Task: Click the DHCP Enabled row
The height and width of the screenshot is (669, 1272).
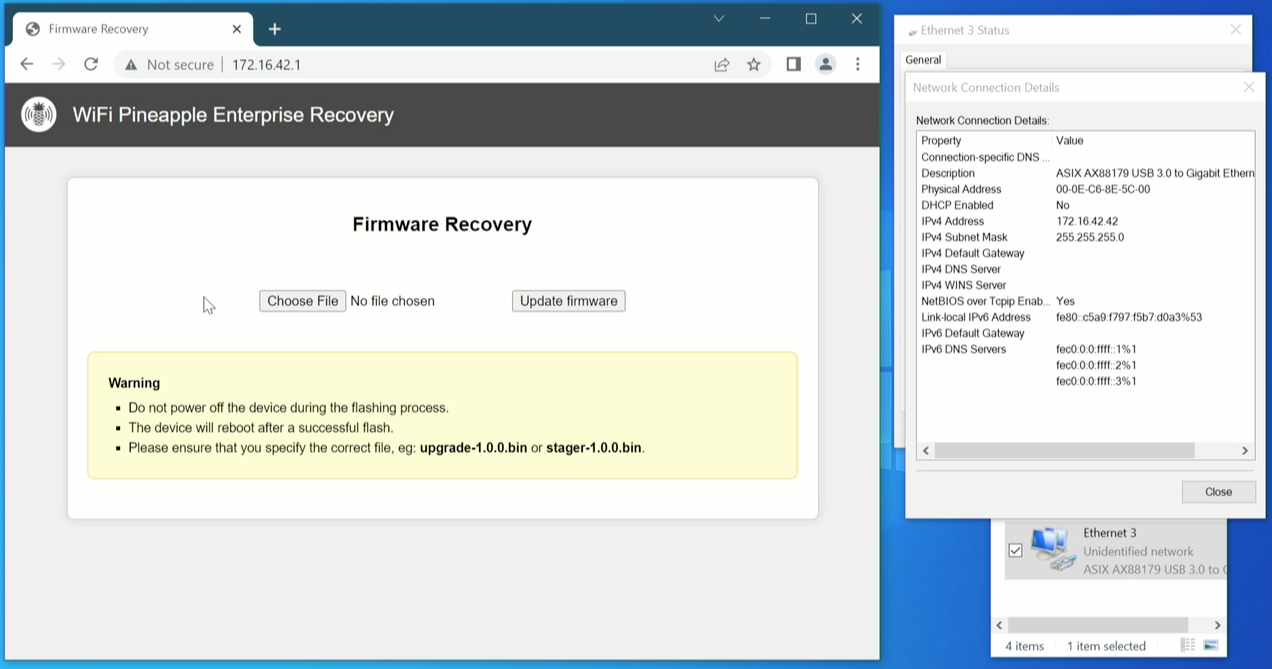Action: 1085,205
